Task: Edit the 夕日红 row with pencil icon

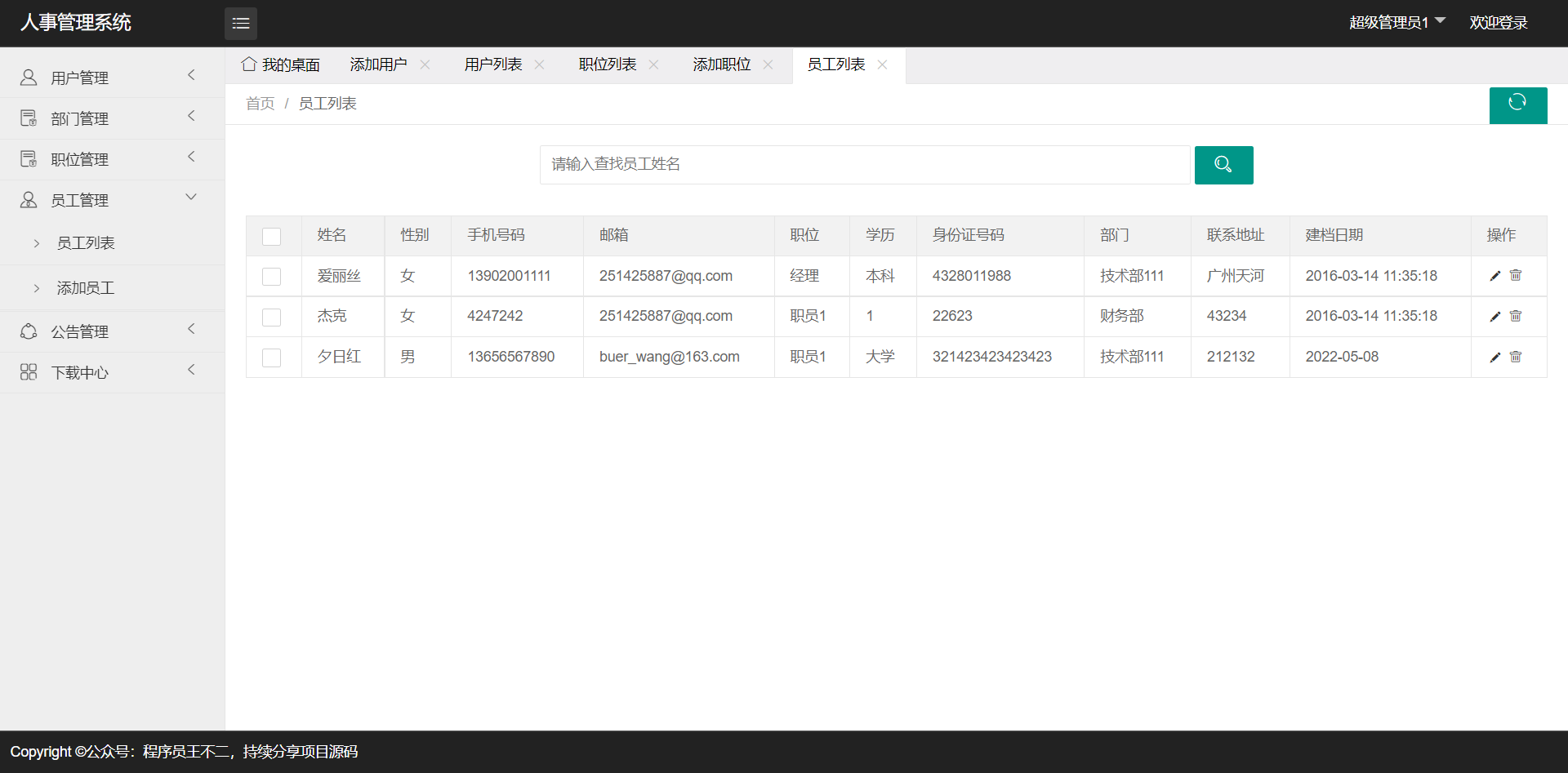Action: click(x=1495, y=358)
